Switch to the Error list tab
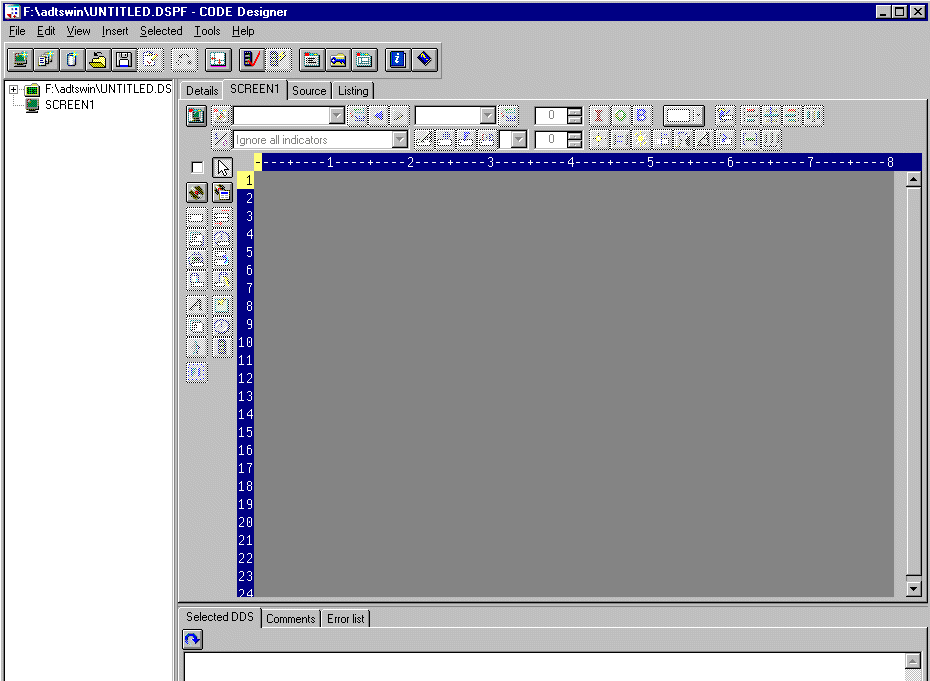 [x=346, y=619]
